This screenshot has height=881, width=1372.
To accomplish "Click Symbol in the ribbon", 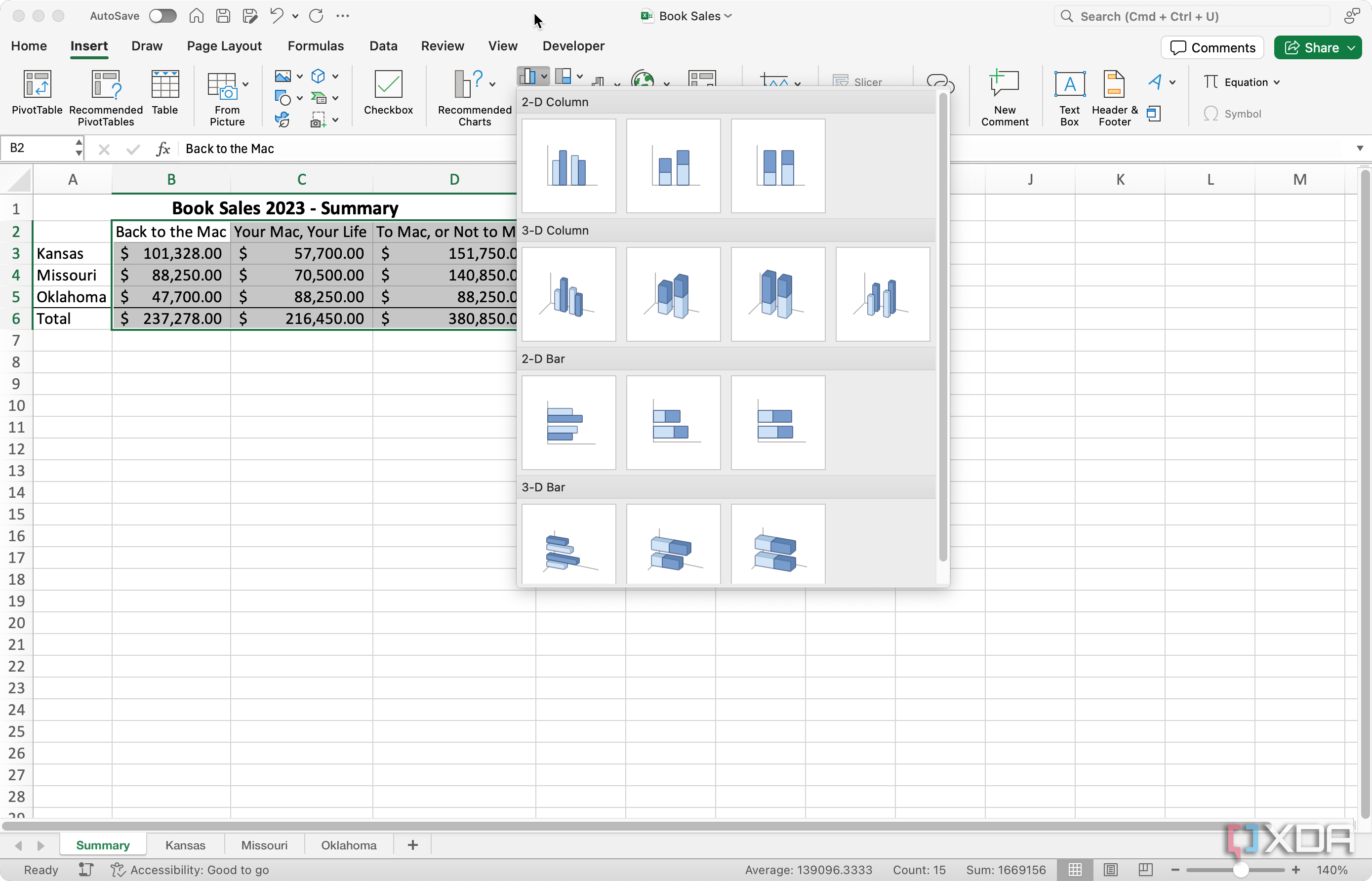I will (x=1232, y=113).
